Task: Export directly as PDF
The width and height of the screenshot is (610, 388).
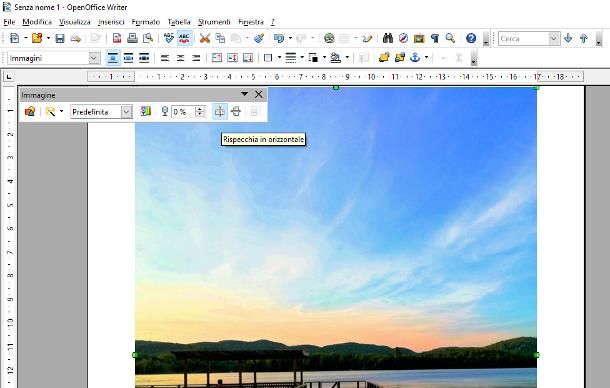Action: (117, 38)
